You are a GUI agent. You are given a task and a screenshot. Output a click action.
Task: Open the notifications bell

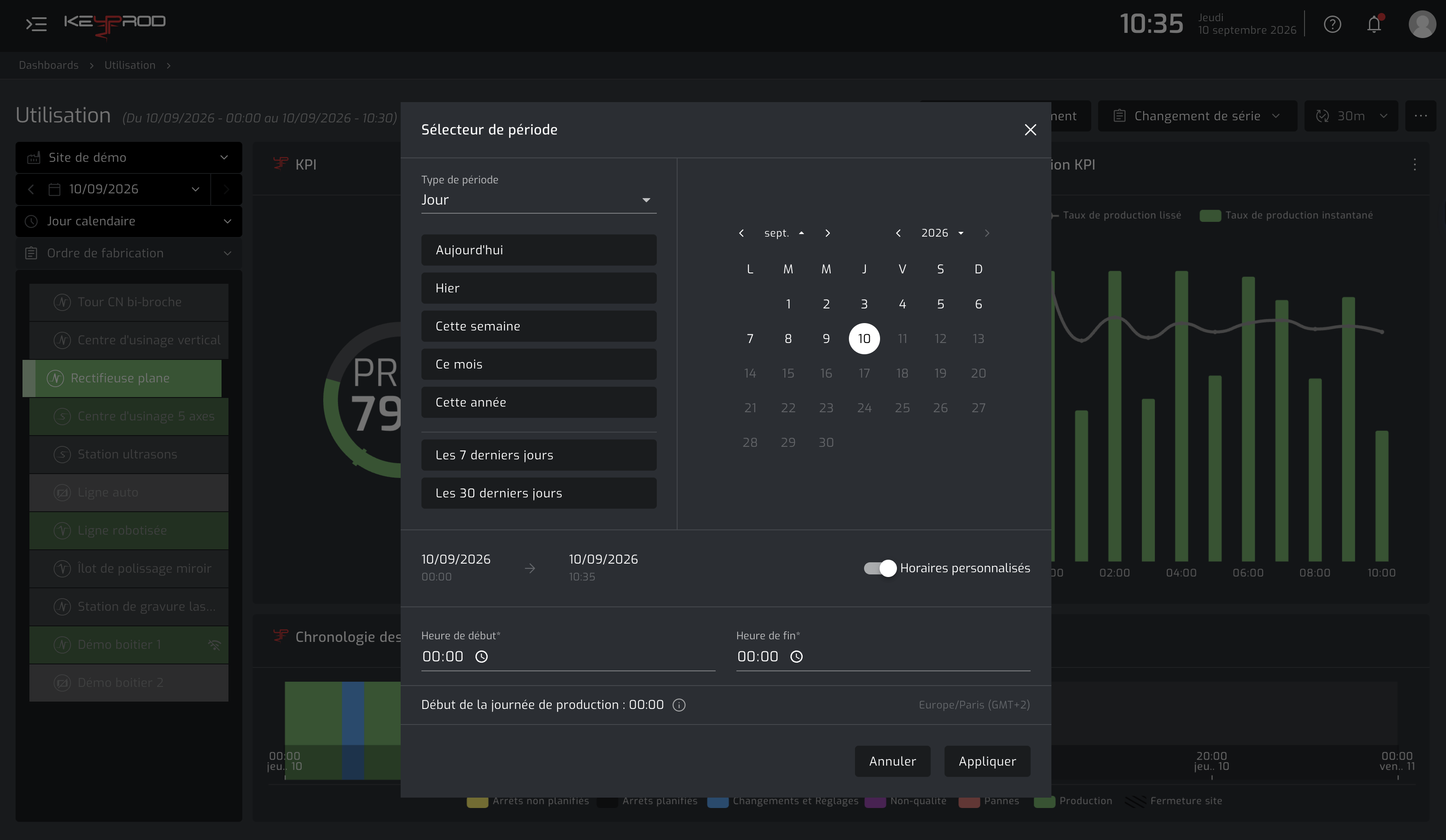coord(1374,24)
